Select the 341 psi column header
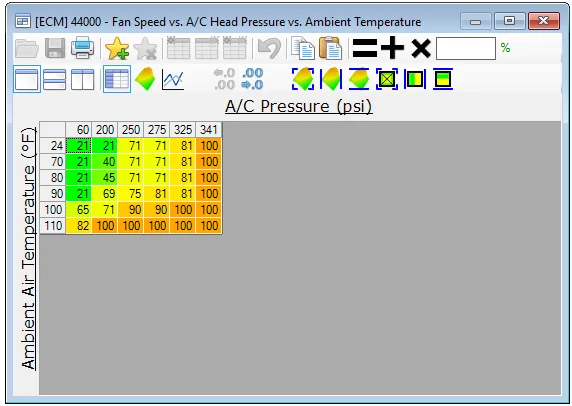 [208, 129]
